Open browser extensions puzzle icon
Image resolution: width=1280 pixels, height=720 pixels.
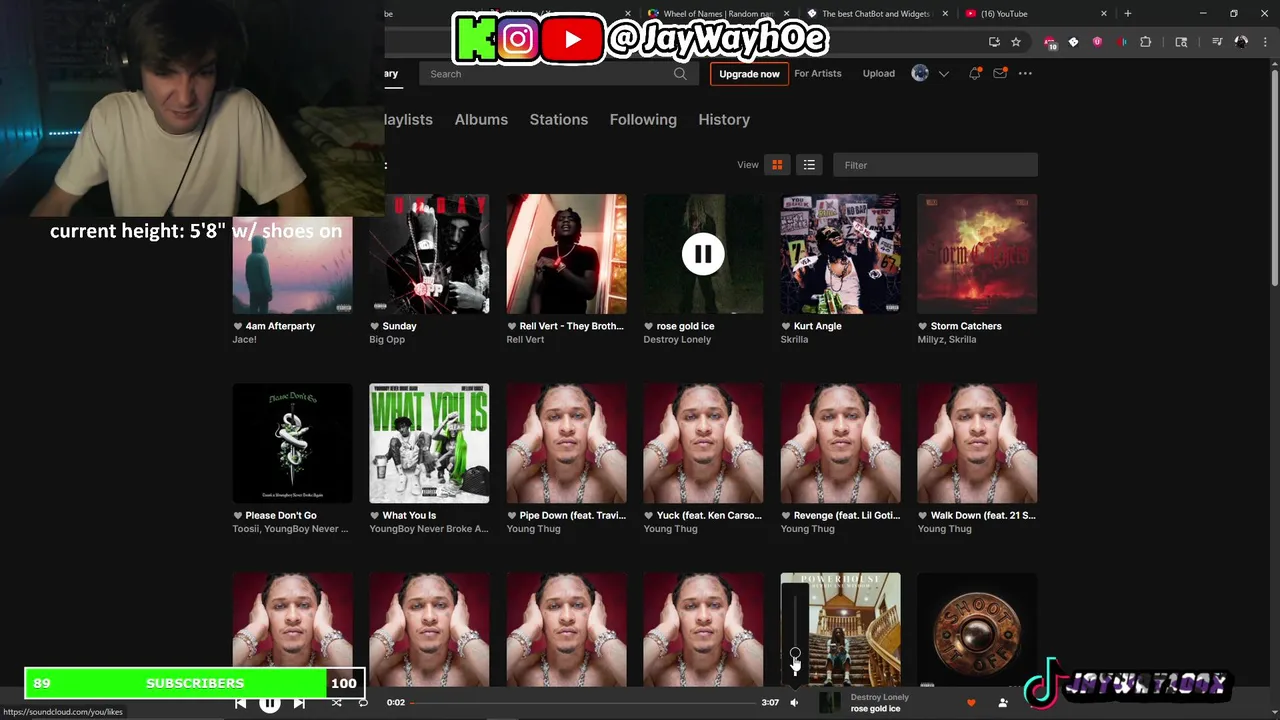(1146, 42)
